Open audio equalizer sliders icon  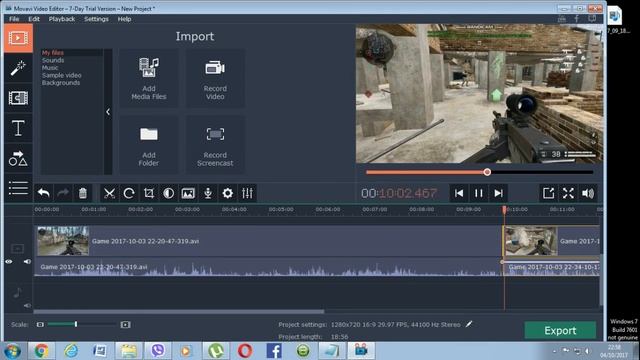247,193
